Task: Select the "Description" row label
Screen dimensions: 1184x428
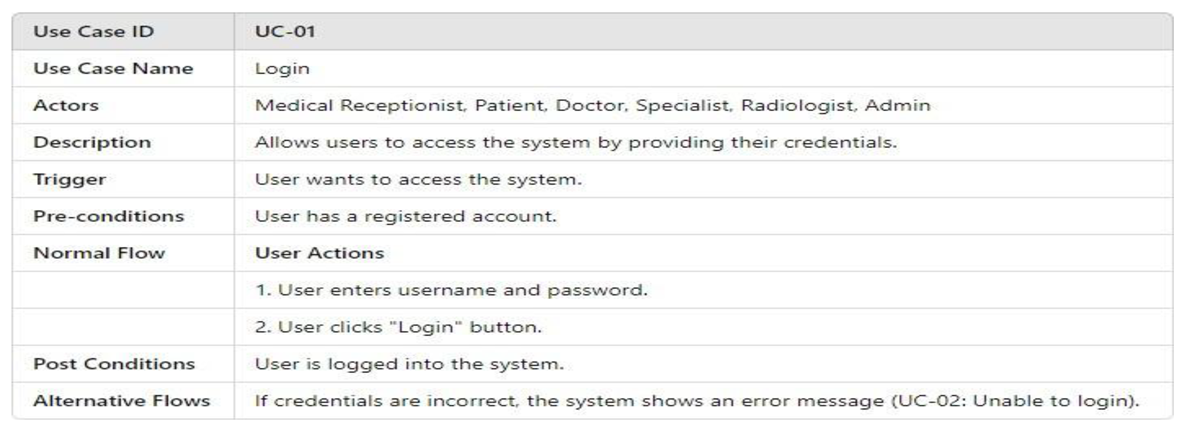Action: (x=92, y=142)
